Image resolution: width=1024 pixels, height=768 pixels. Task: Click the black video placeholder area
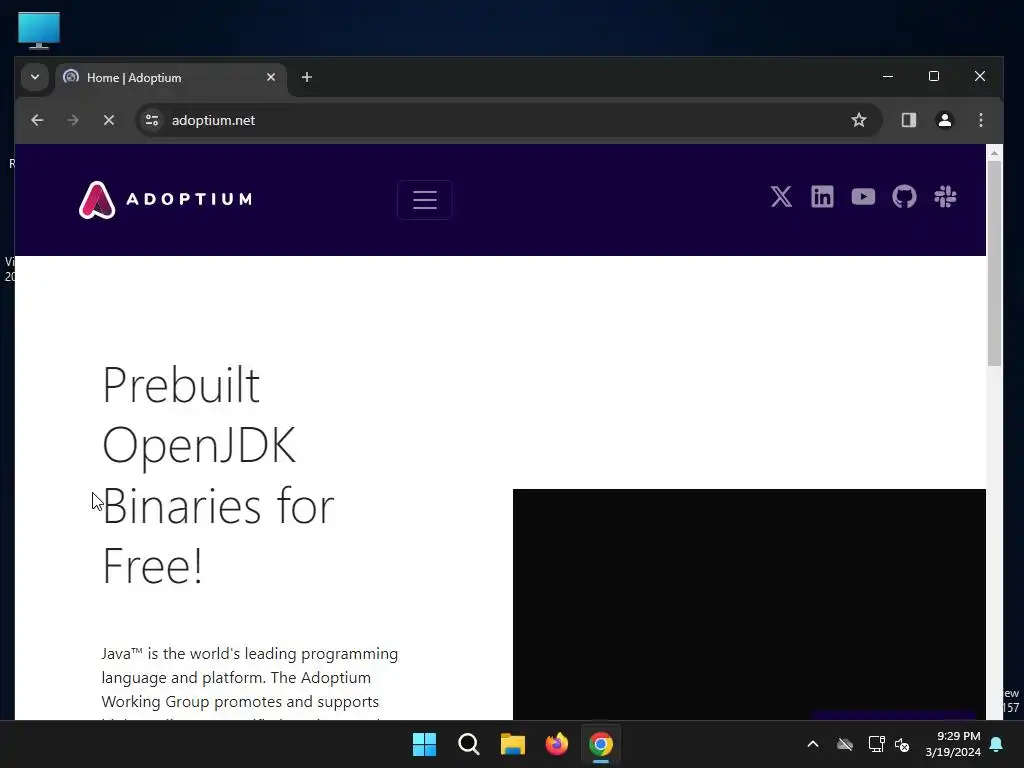[x=749, y=604]
